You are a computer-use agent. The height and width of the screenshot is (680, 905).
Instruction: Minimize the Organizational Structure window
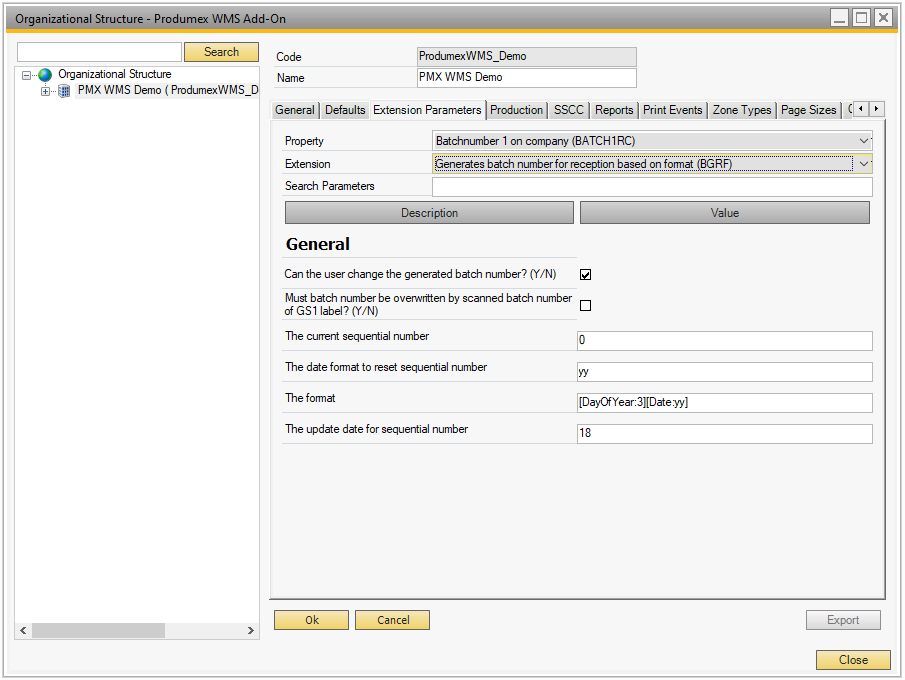pyautogui.click(x=839, y=18)
